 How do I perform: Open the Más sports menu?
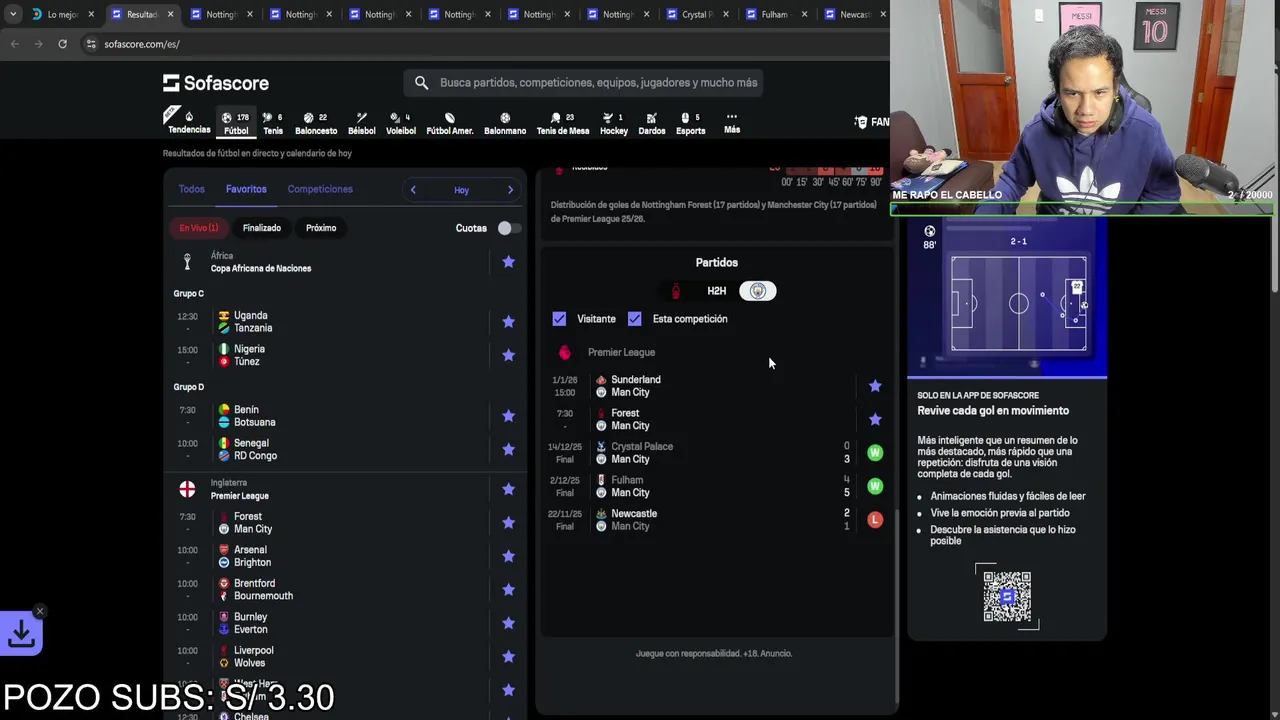[732, 122]
